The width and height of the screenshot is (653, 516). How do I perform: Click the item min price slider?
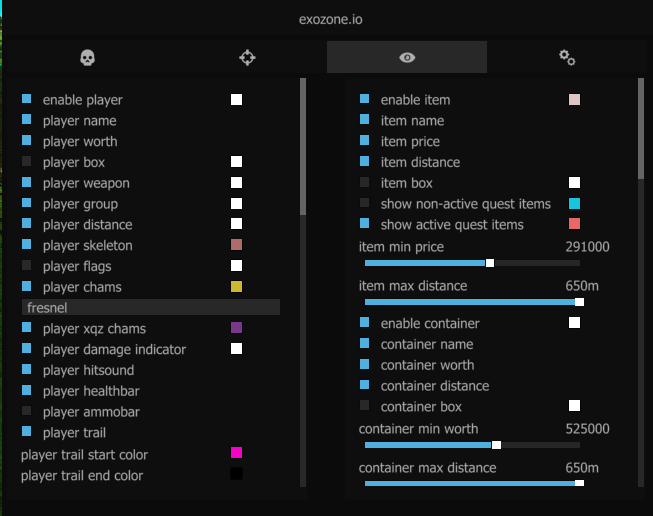click(x=490, y=263)
